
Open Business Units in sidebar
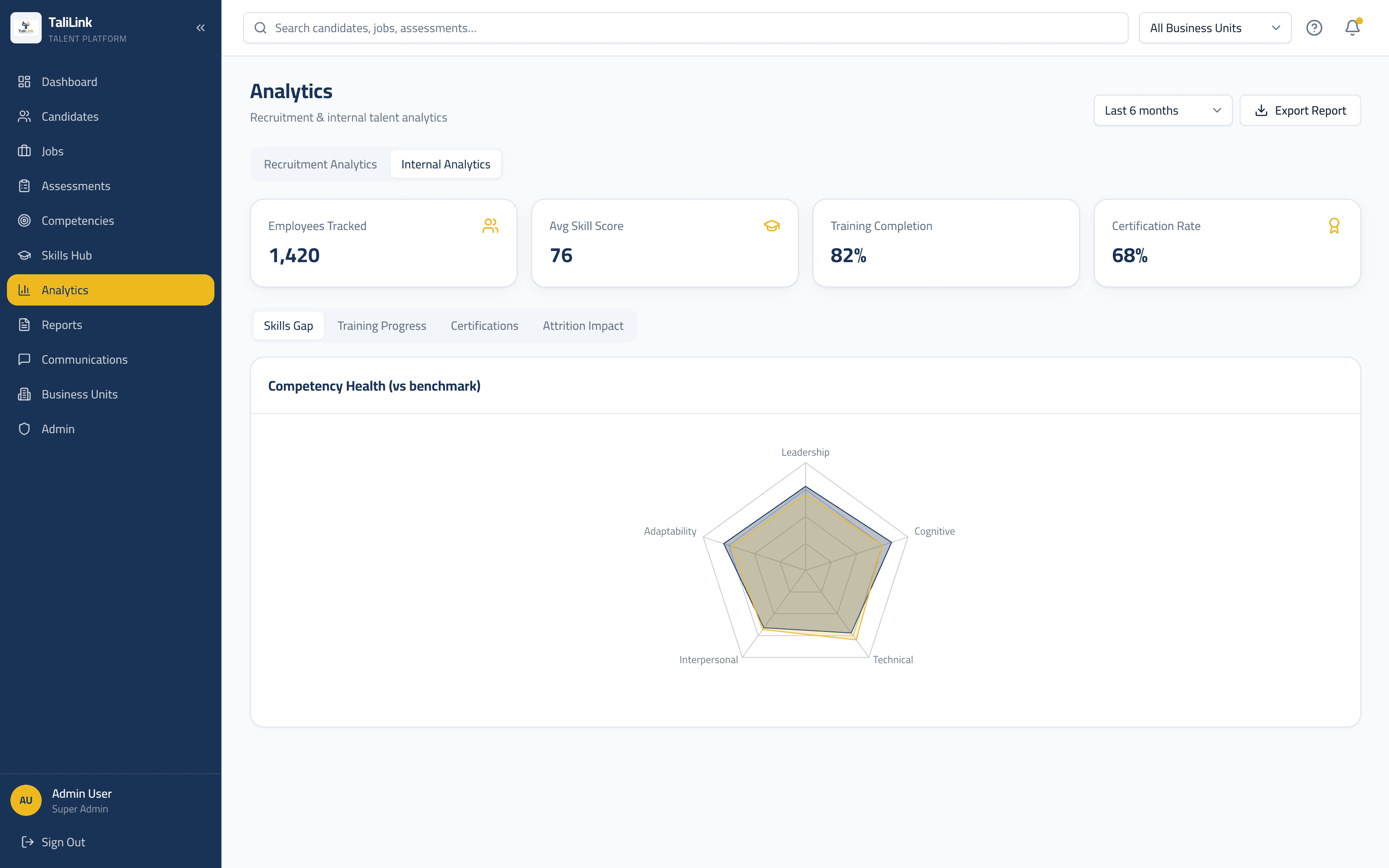pos(111,395)
